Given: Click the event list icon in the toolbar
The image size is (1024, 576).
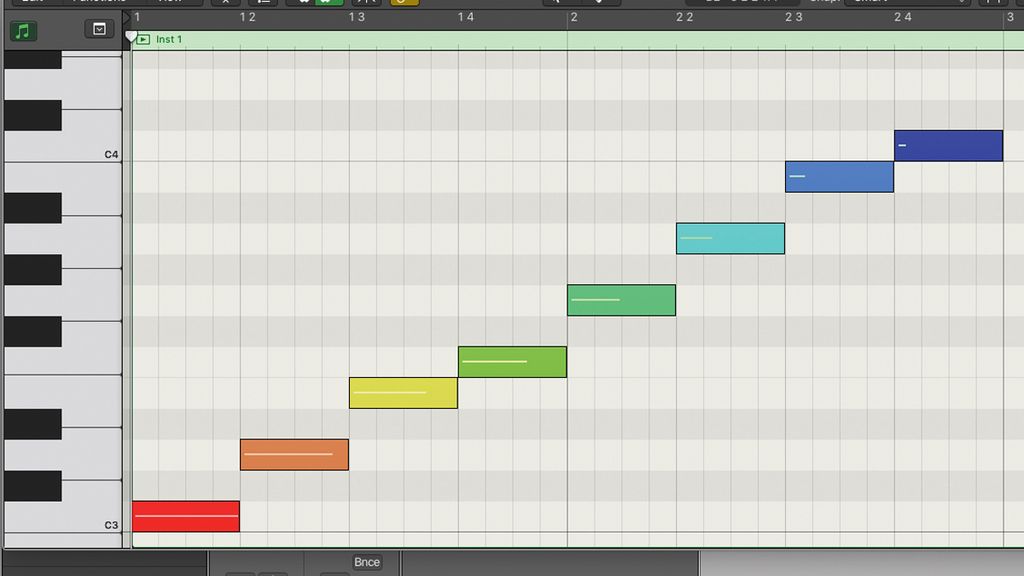Looking at the screenshot, I should [263, 2].
